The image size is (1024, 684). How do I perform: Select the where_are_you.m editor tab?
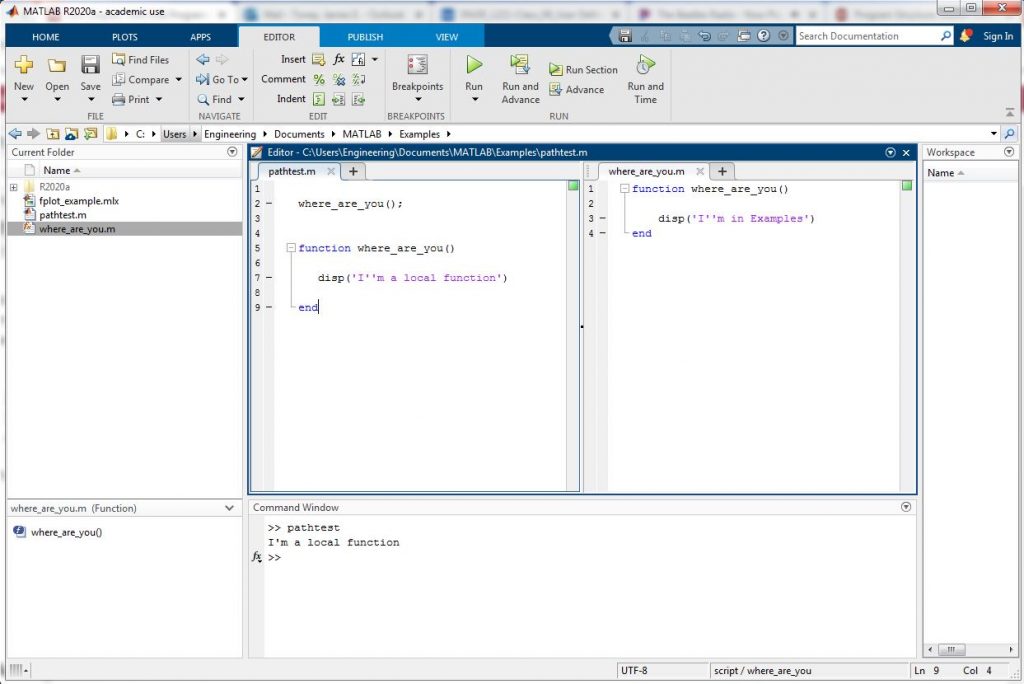tap(646, 171)
